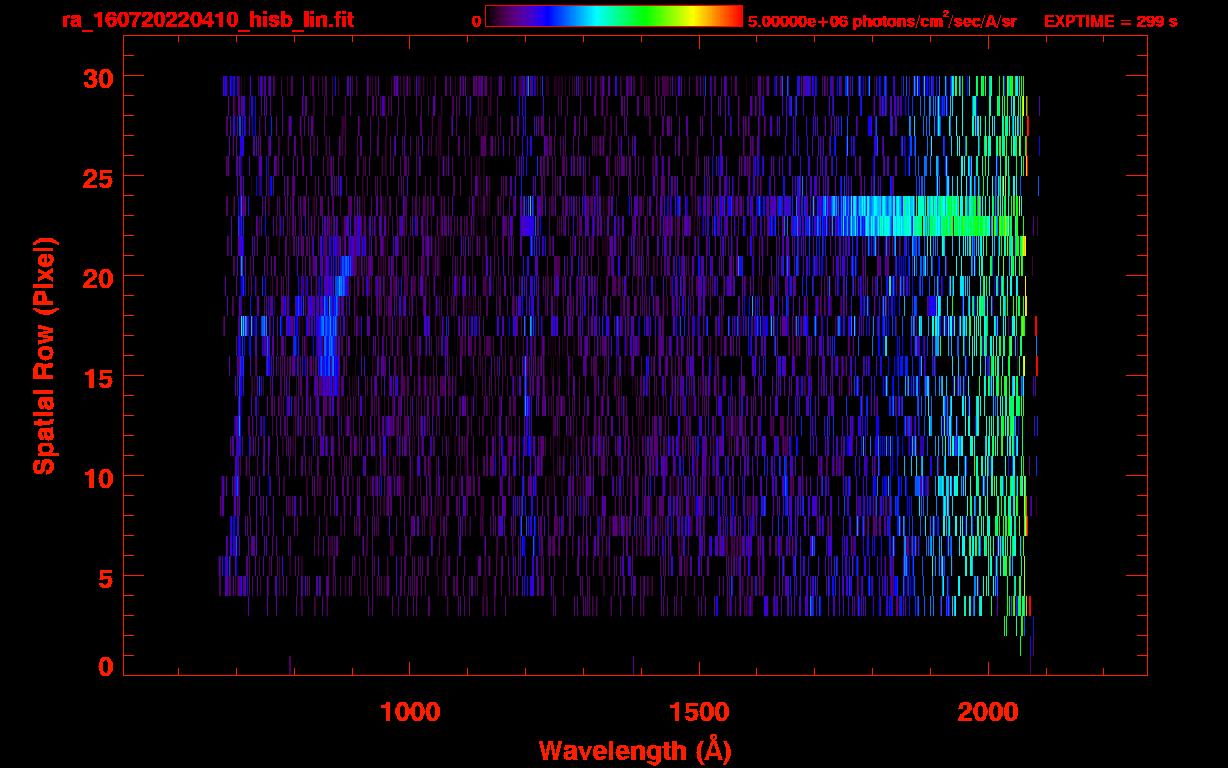Click the 5.00000e+06 photons colorbar maximum label
1228x768 pixels.
click(x=882, y=21)
